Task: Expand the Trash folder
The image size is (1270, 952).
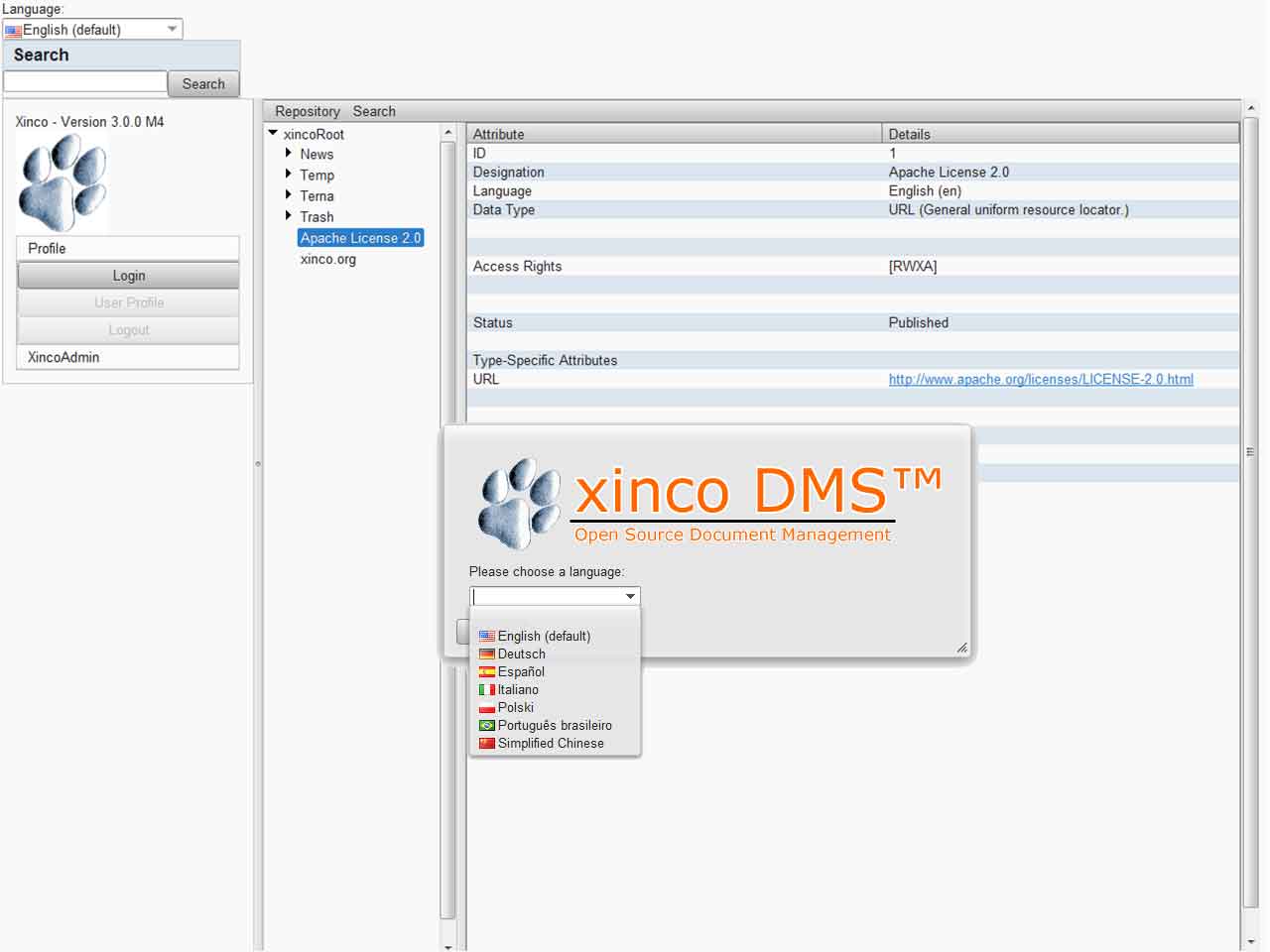Action: [x=289, y=215]
